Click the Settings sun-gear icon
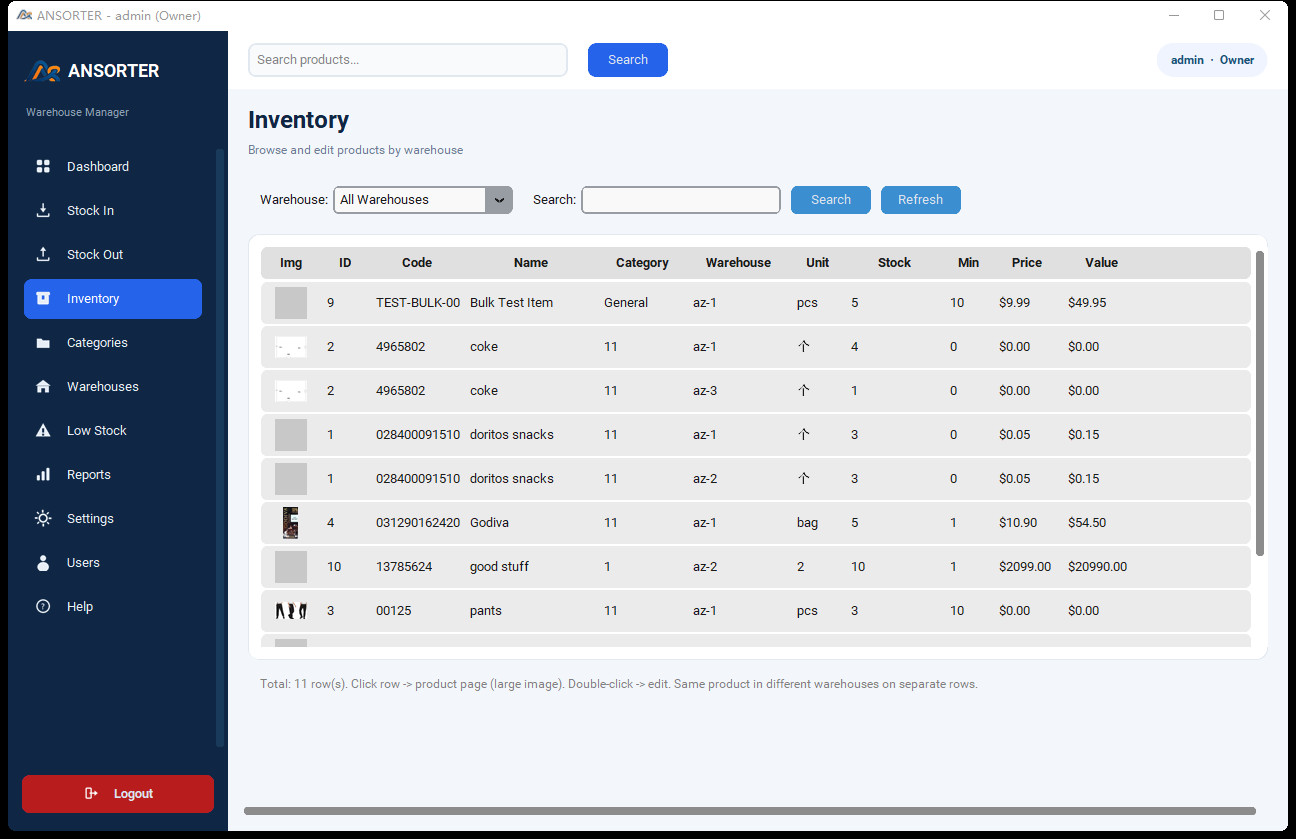Image resolution: width=1296 pixels, height=839 pixels. click(43, 518)
